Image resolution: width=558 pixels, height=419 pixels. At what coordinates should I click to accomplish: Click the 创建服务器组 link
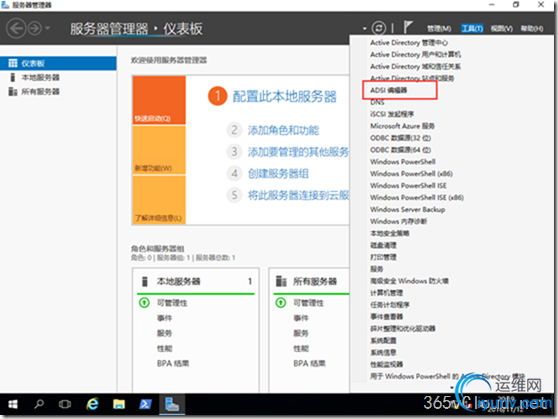278,174
